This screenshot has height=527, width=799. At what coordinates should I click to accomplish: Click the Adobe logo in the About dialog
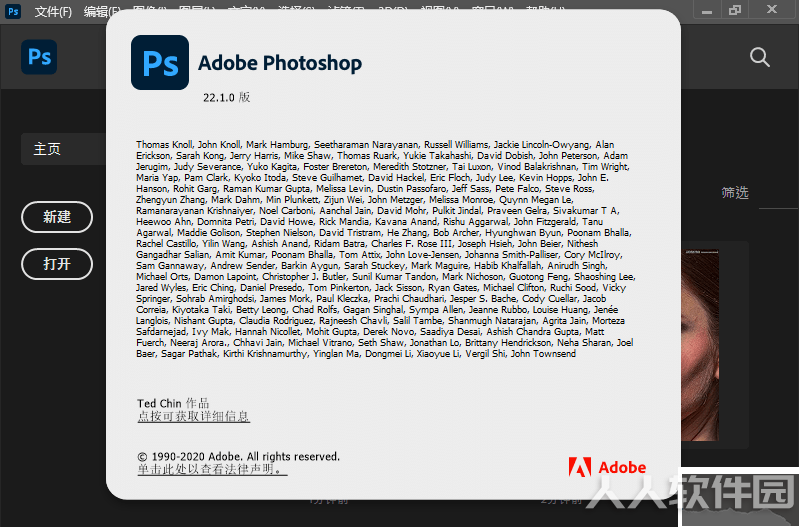click(607, 467)
